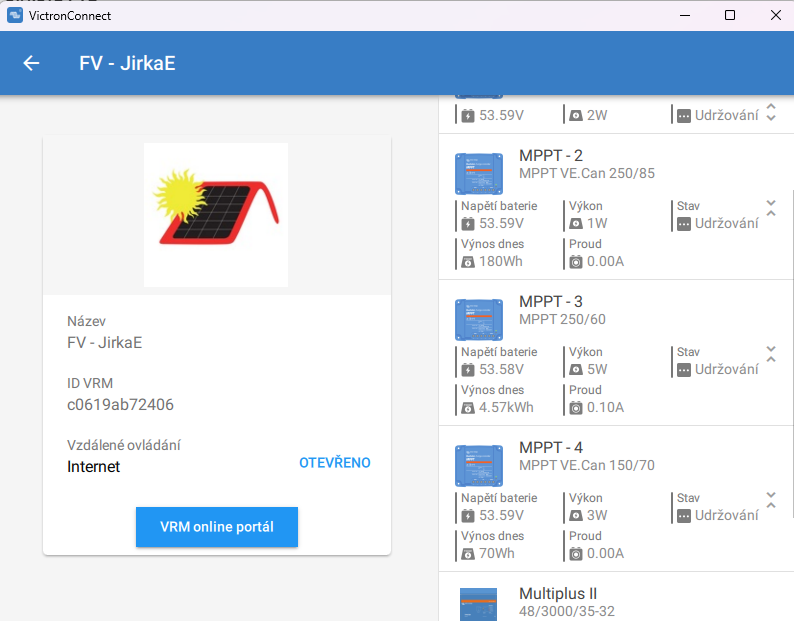The image size is (794, 621).
Task: Click the FV - JirkaE header title
Action: point(127,63)
